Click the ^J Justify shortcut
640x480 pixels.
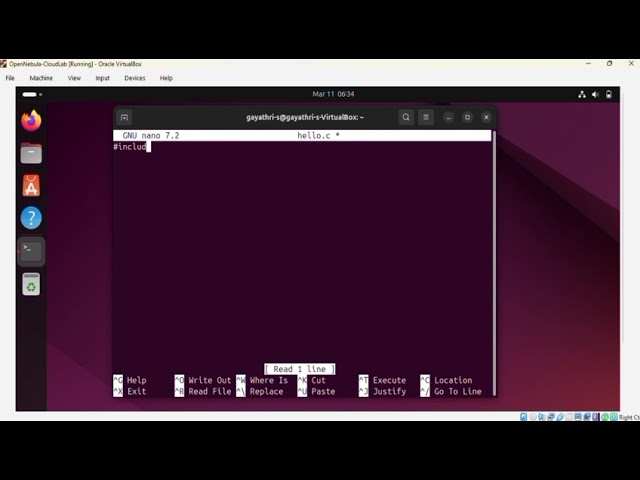pos(382,391)
